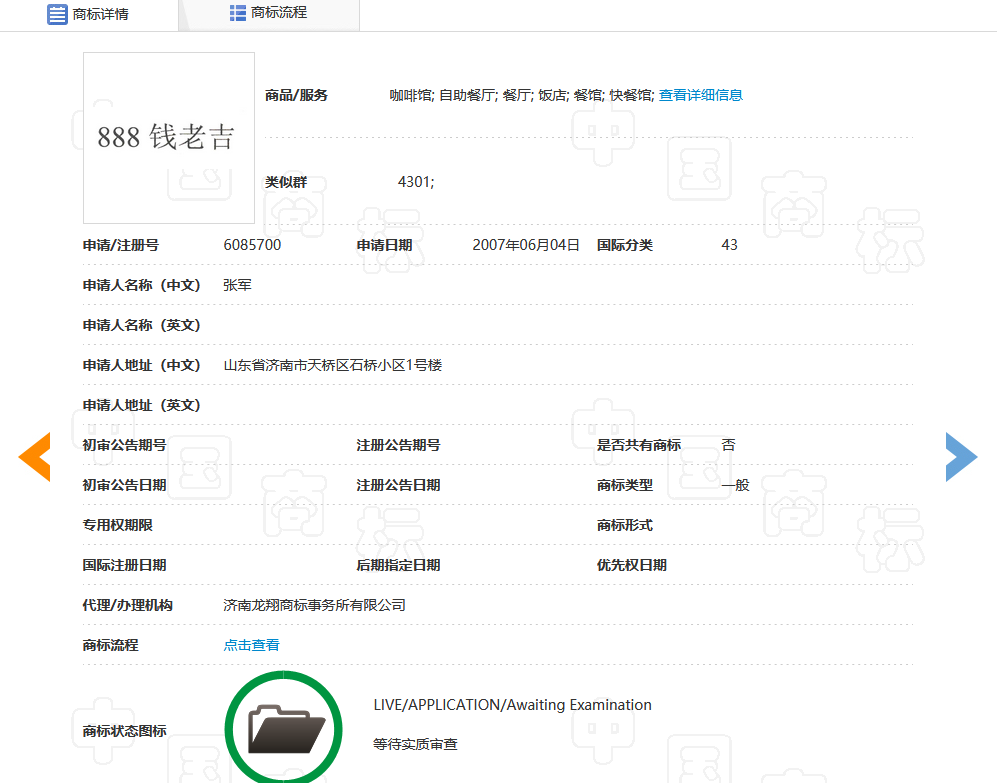The image size is (997, 783).
Task: Click the blue right navigation arrow
Action: [x=961, y=456]
